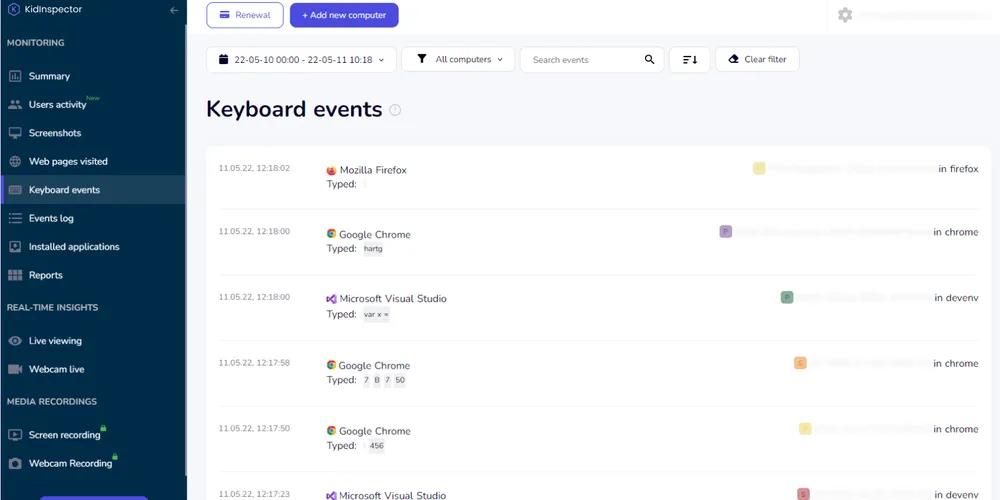Click the magnifier search icon
The height and width of the screenshot is (500, 1000).
click(x=650, y=60)
